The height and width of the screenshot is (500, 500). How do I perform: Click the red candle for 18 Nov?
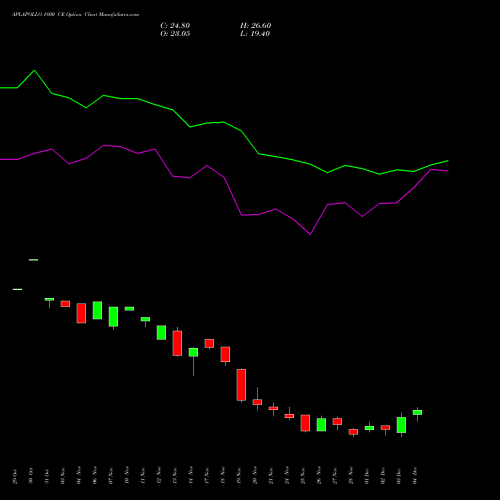click(225, 354)
